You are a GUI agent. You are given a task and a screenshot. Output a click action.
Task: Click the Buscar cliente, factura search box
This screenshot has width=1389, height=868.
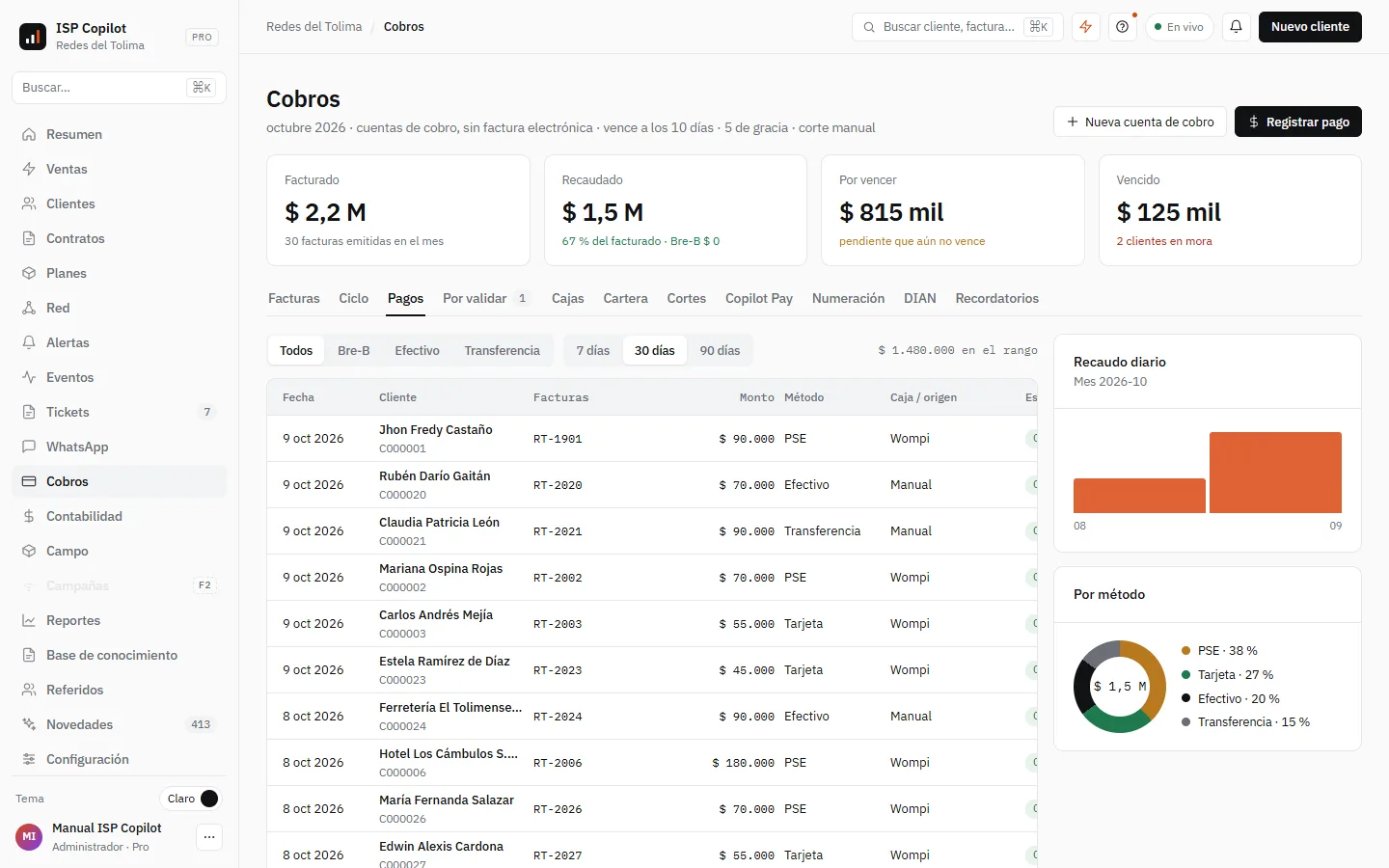[957, 27]
